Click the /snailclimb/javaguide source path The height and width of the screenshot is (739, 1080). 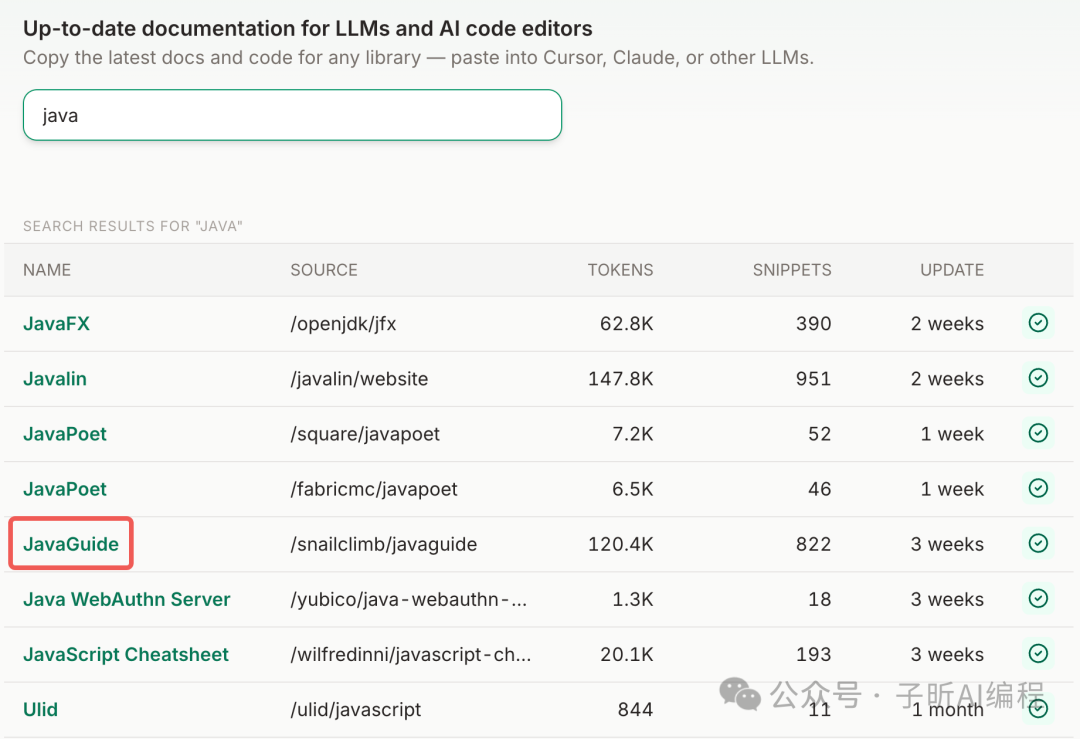[383, 544]
